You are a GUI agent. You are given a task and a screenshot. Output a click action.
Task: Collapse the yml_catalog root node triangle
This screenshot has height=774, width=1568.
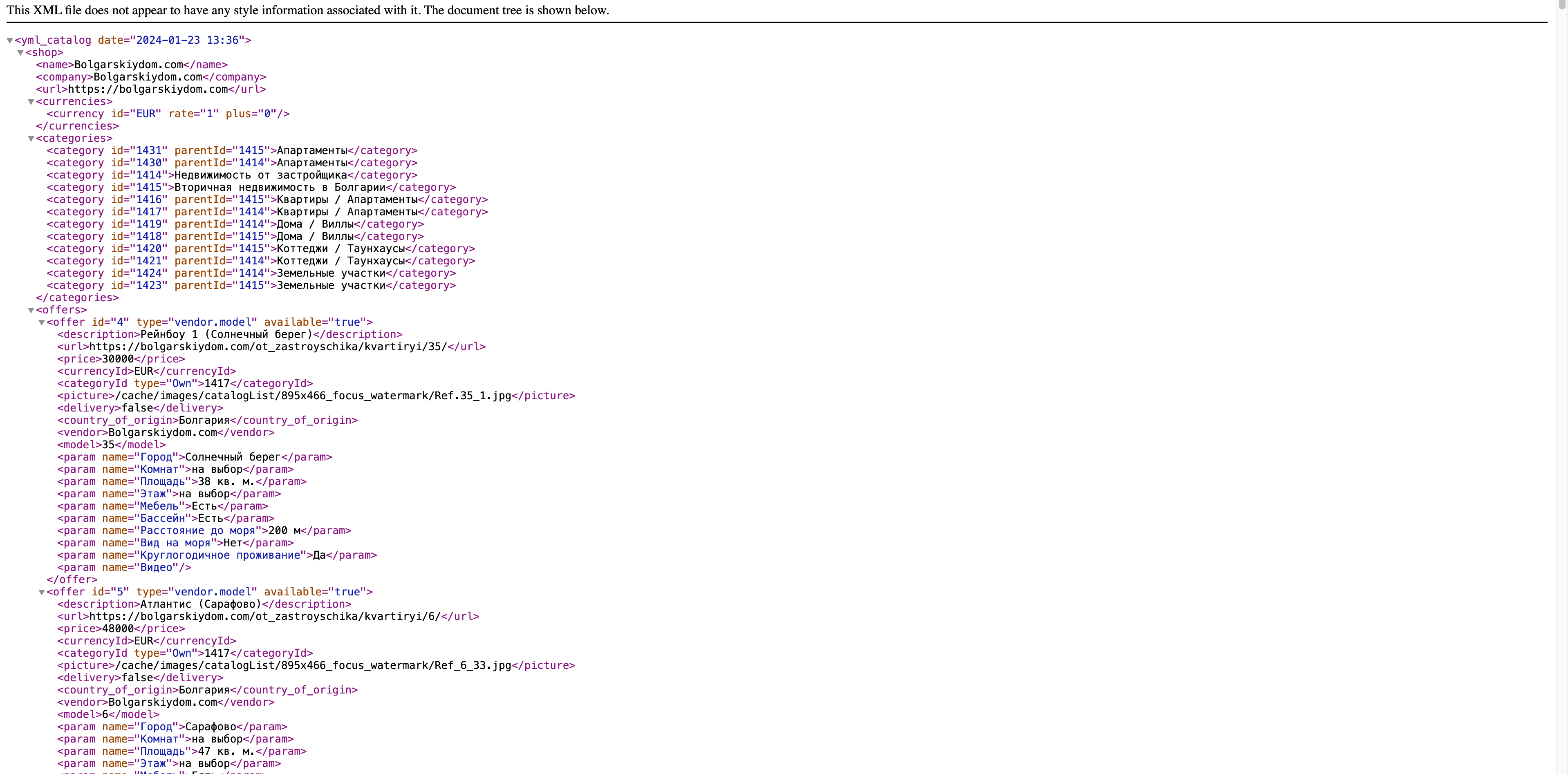tap(10, 41)
